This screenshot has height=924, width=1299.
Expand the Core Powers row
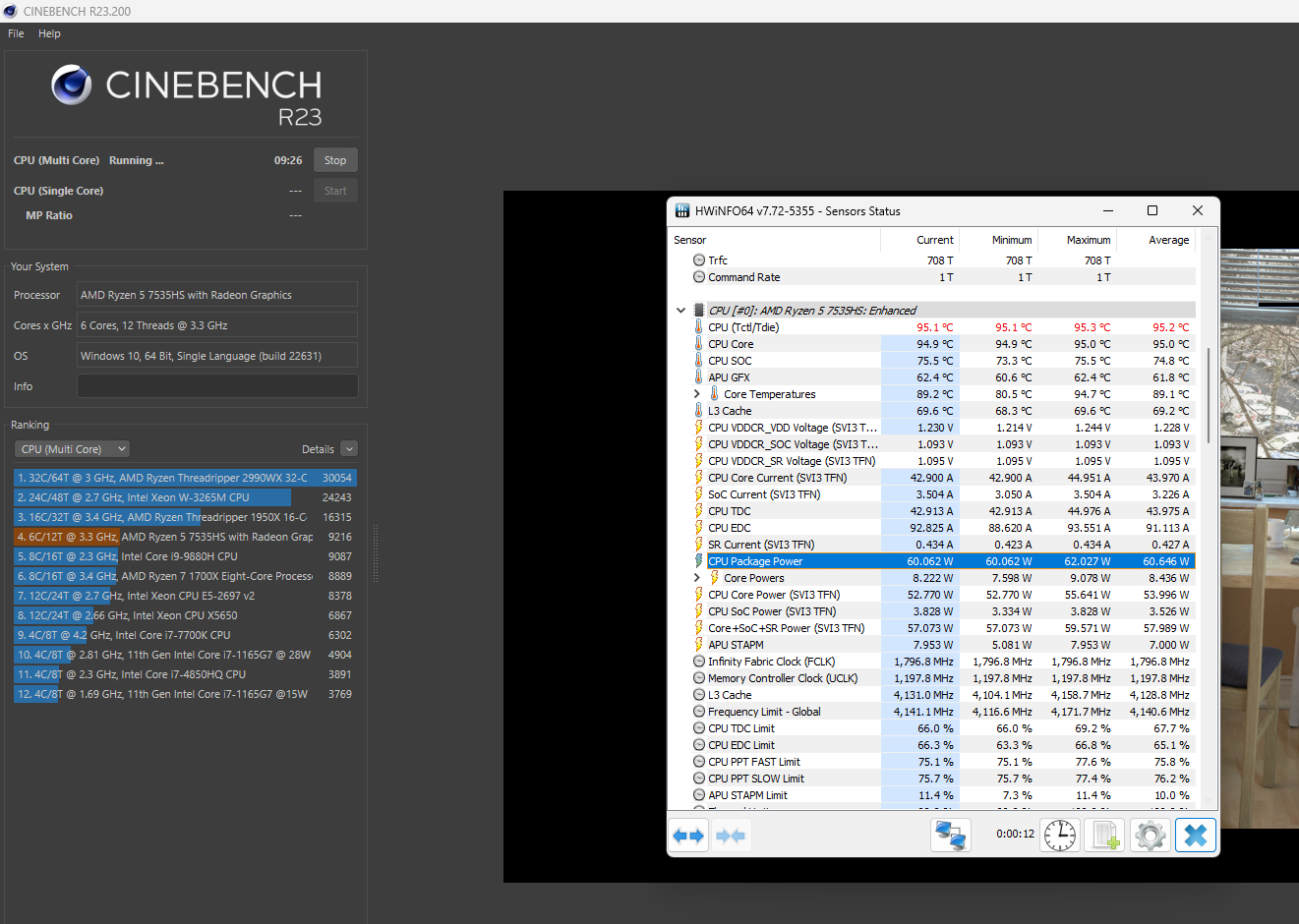click(x=697, y=578)
